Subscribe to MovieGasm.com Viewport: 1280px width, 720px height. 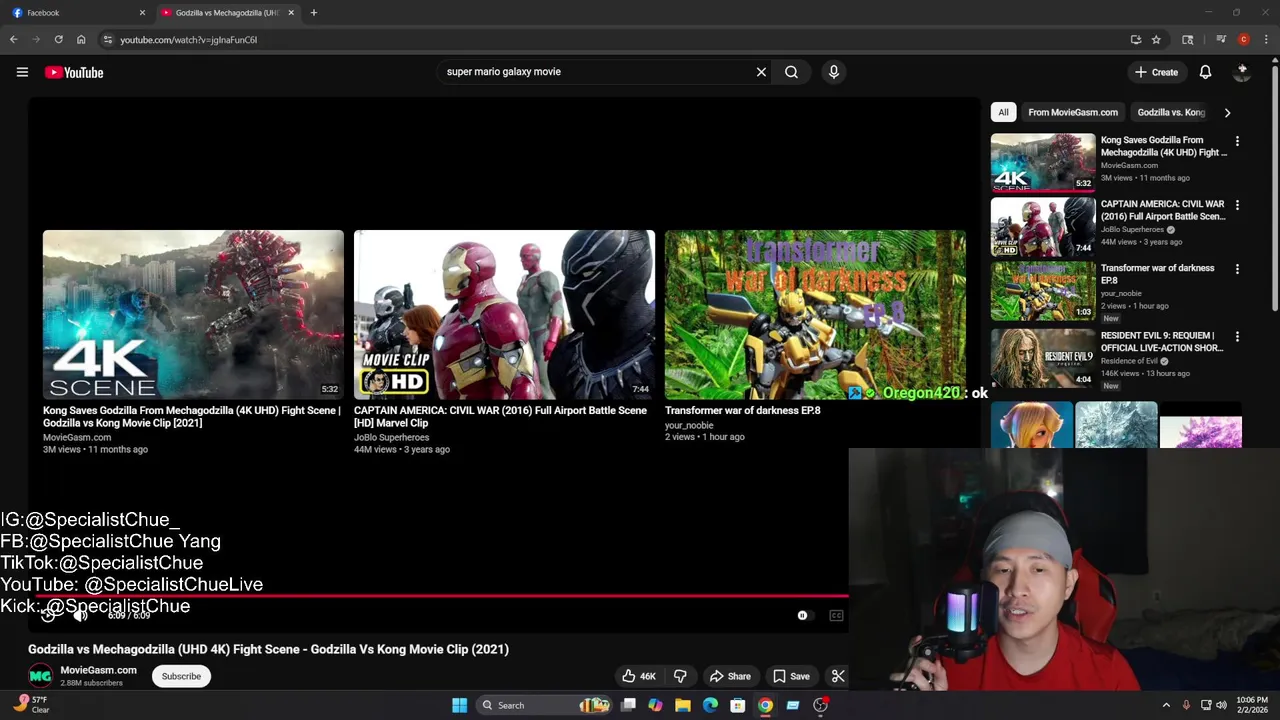(181, 676)
